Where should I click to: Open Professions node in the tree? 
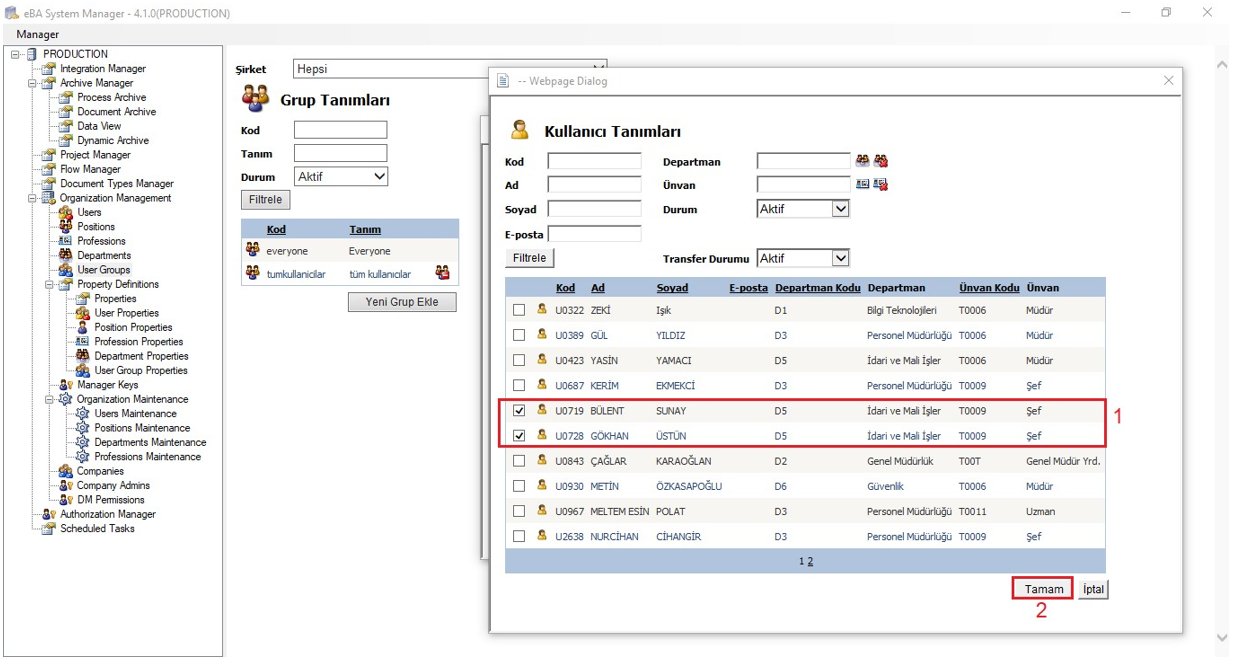click(x=101, y=241)
